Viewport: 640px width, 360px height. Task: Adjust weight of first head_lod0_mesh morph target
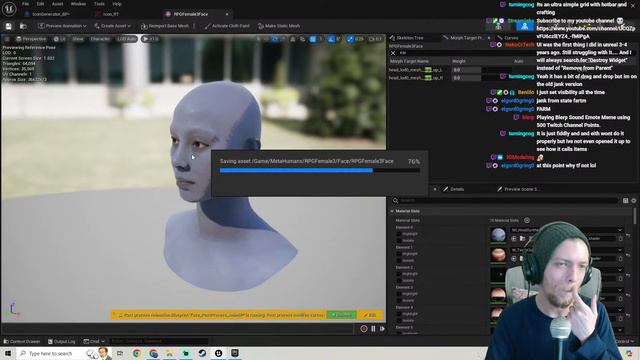(467, 70)
